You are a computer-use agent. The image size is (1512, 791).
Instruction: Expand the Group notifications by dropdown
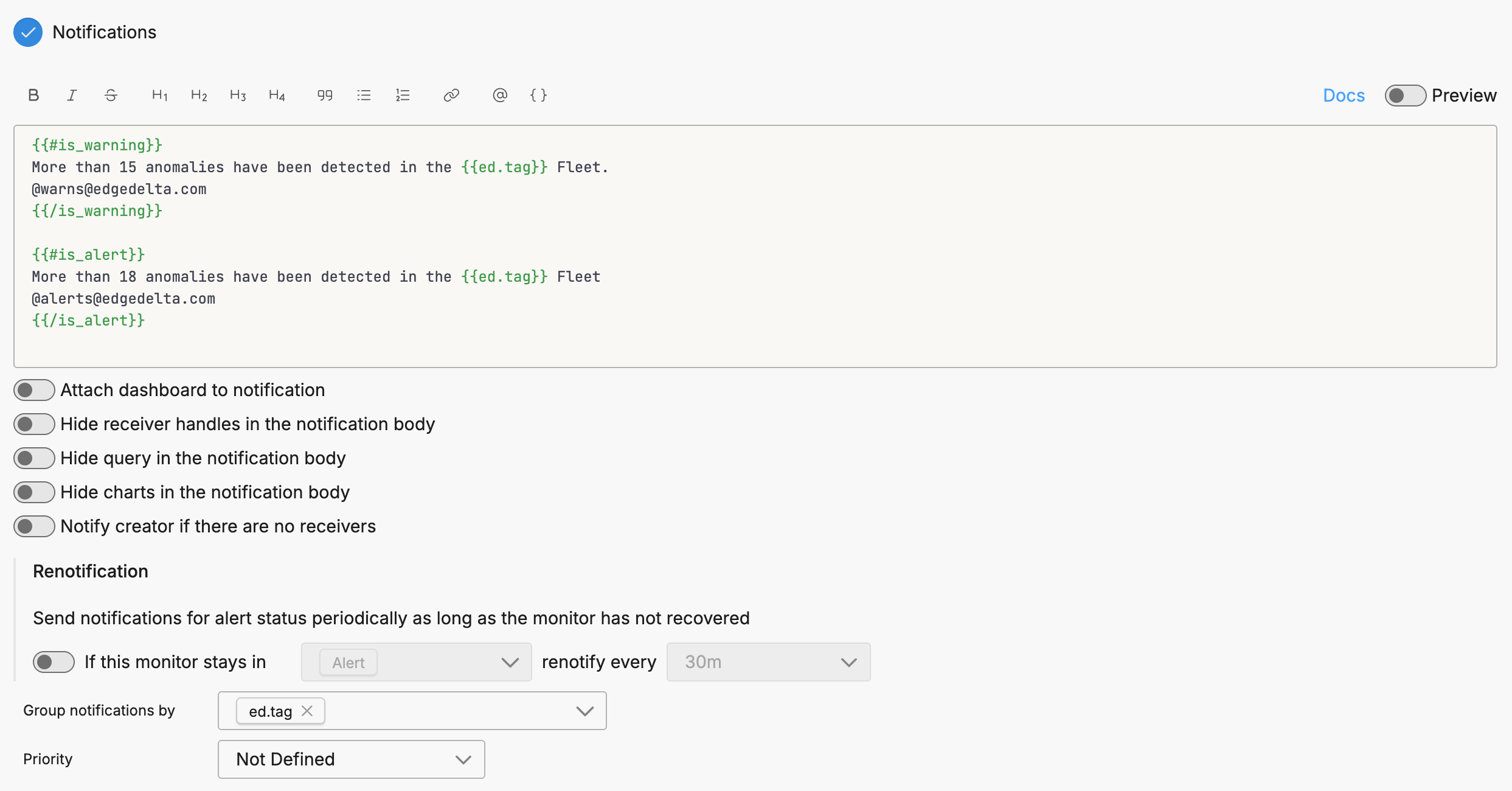[584, 710]
